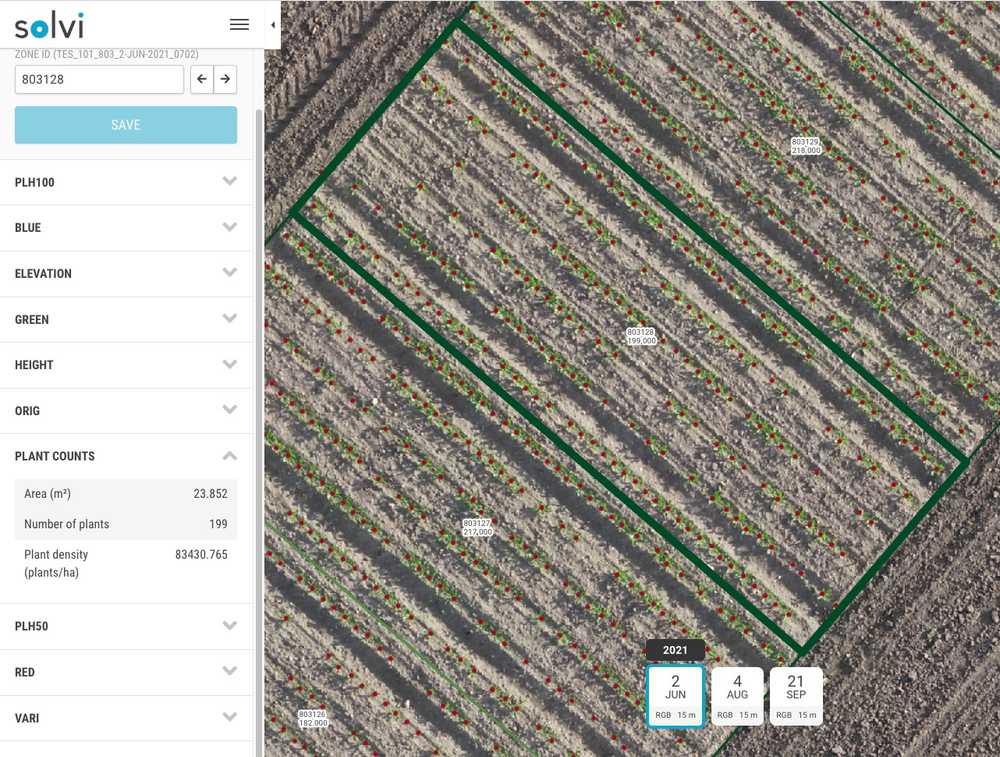
Task: Click the 'Plant density (plants/ha)' row label
Action: coord(56,563)
